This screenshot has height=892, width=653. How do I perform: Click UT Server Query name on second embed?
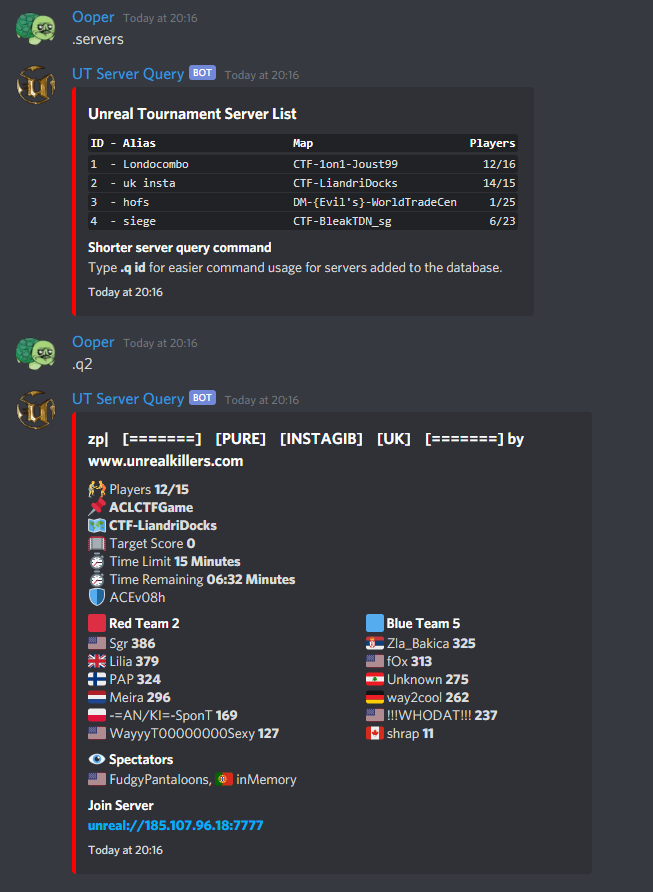click(x=128, y=399)
